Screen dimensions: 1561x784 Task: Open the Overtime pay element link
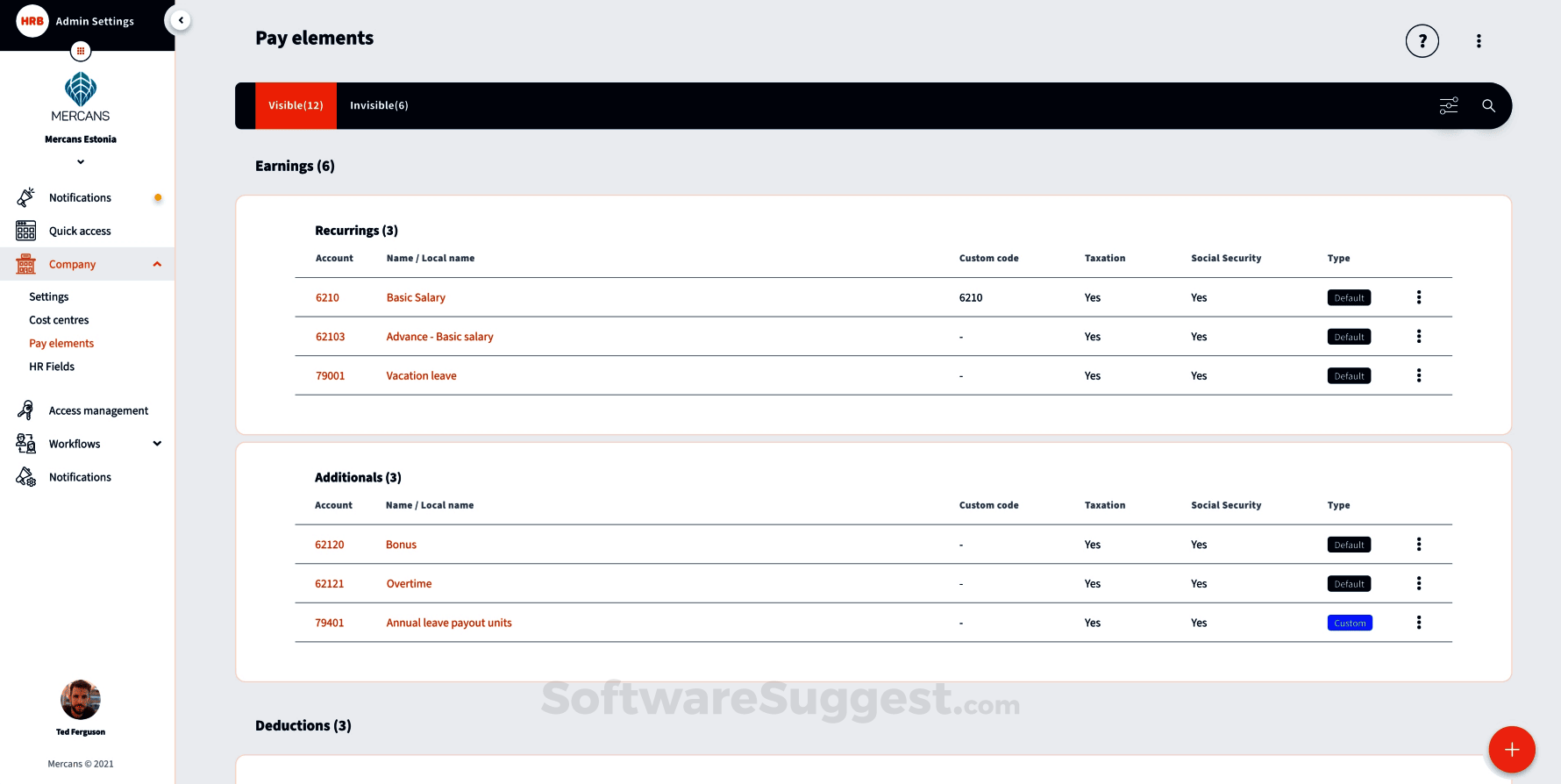tap(409, 584)
